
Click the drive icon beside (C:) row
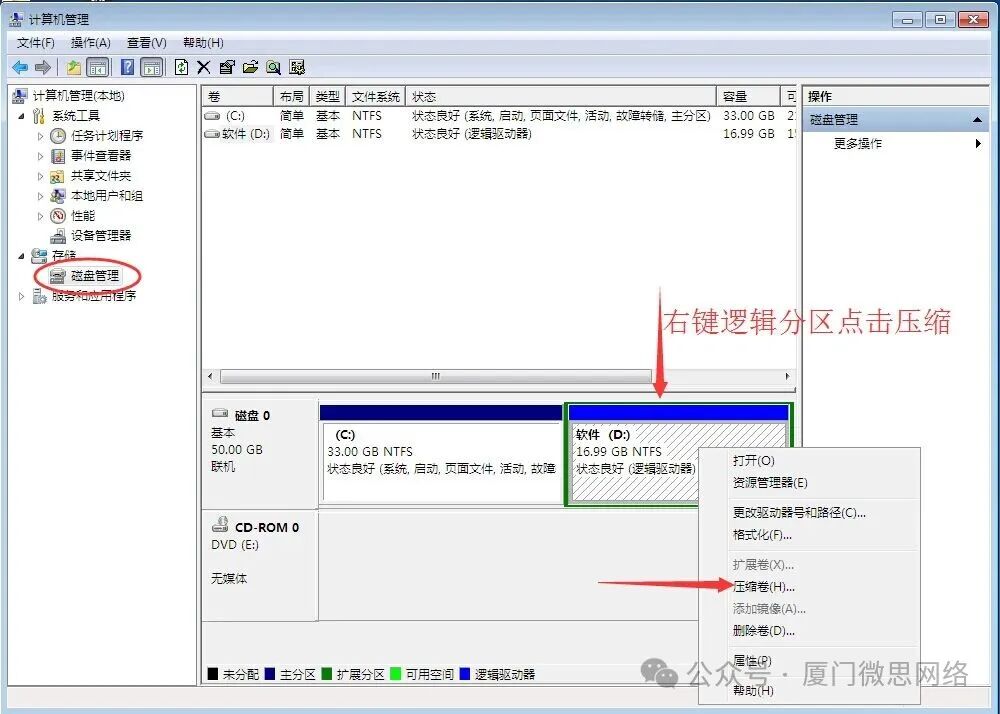point(212,116)
